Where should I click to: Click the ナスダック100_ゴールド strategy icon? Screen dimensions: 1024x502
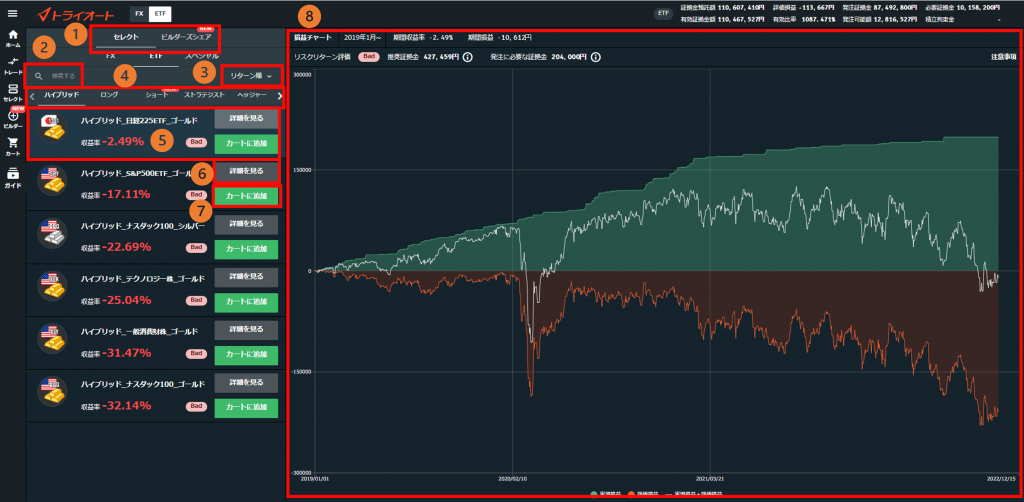coord(52,393)
